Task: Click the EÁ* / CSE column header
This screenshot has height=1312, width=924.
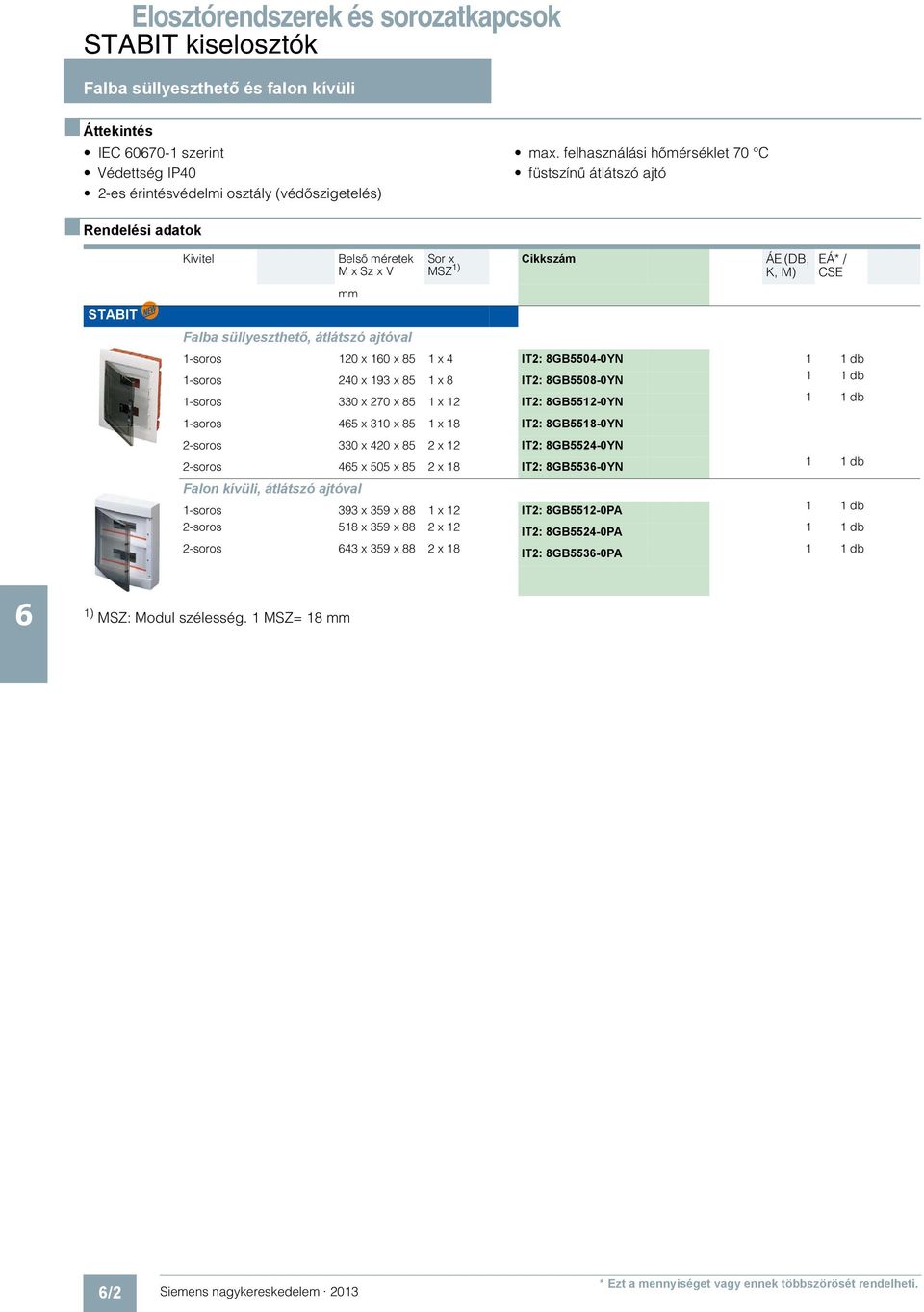Action: (833, 265)
